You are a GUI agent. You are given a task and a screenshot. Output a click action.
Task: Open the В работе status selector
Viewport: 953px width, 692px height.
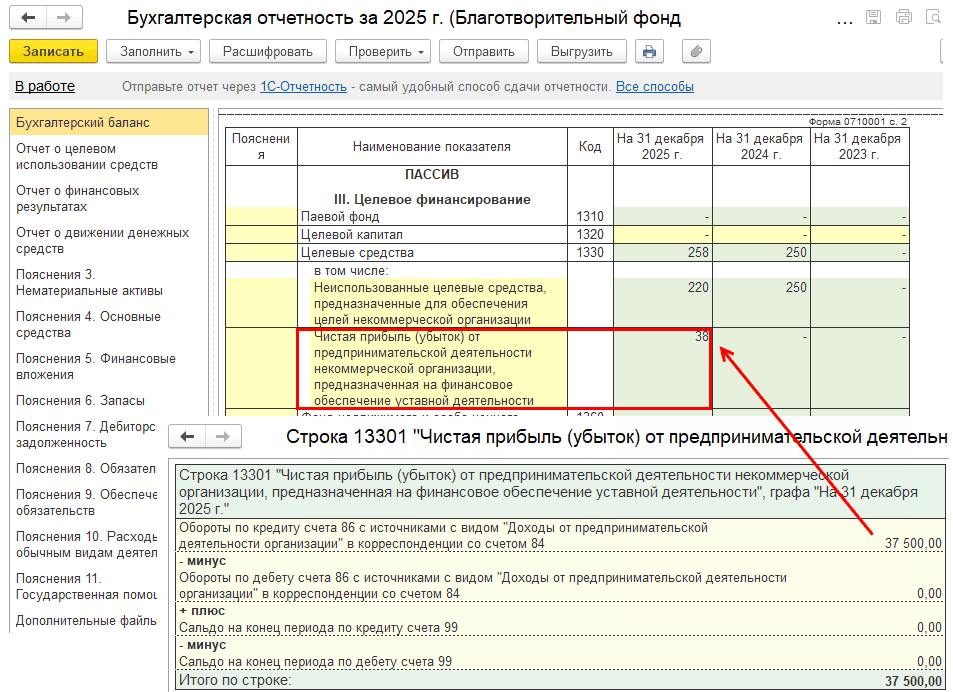[44, 87]
